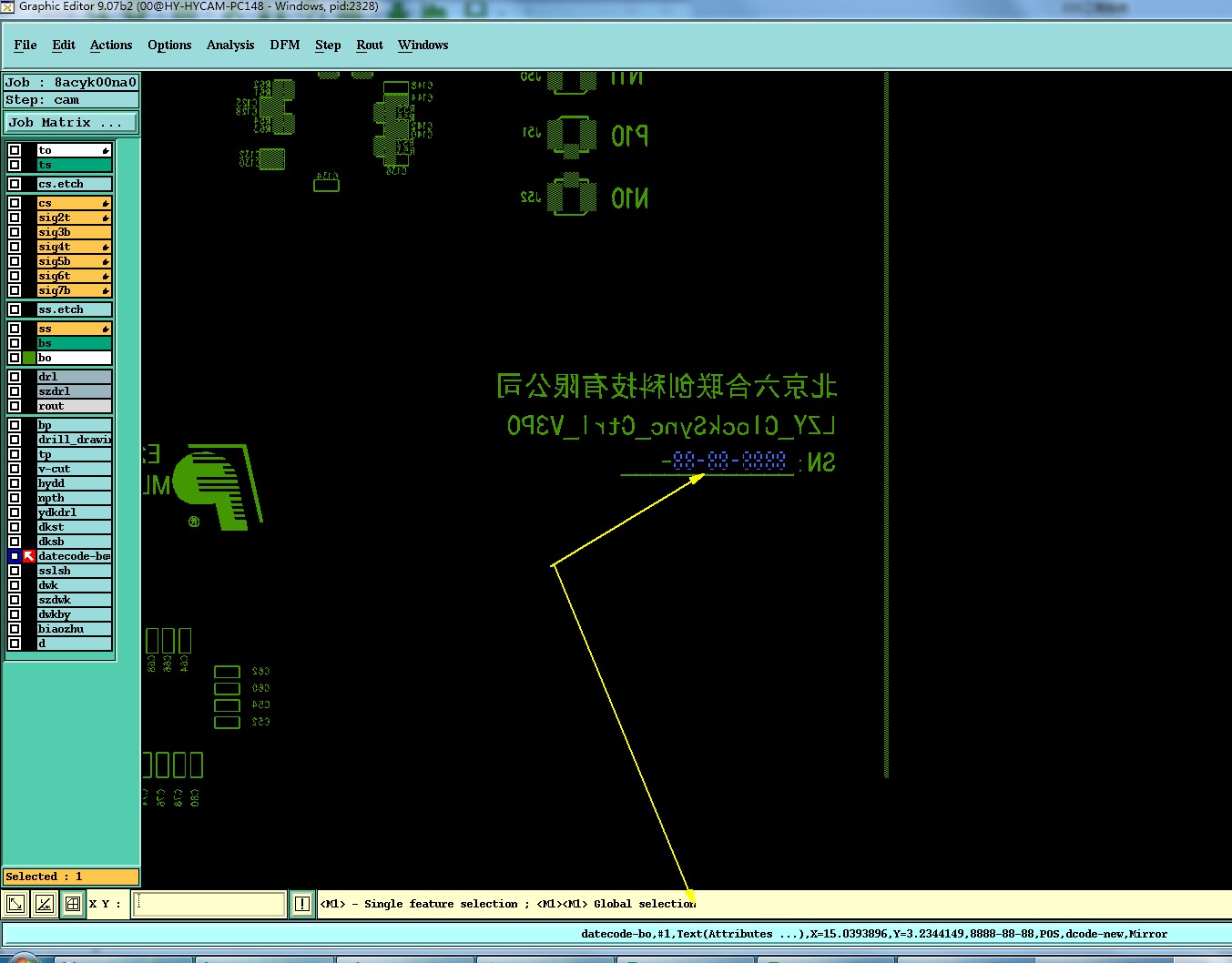Toggle display checkbox for layer bo

[x=15, y=358]
